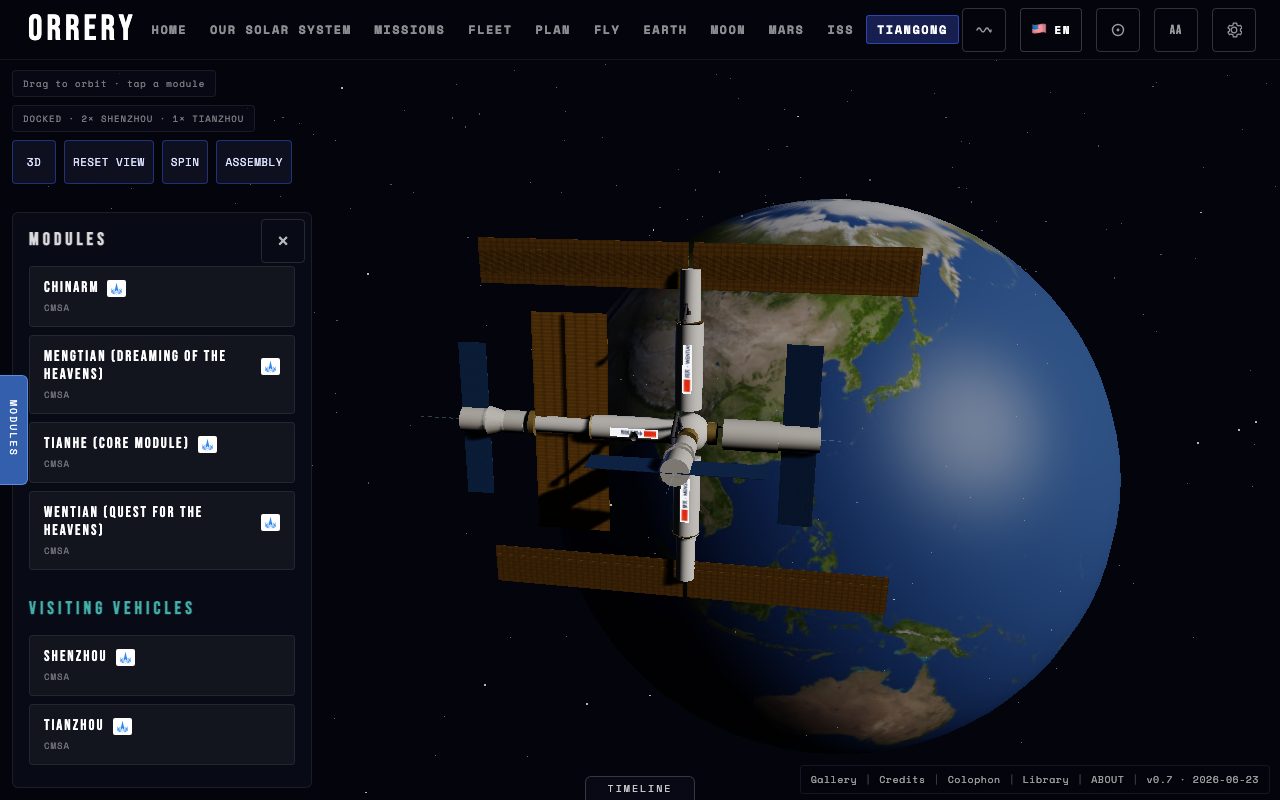Click the ORRERY logo

point(81,29)
